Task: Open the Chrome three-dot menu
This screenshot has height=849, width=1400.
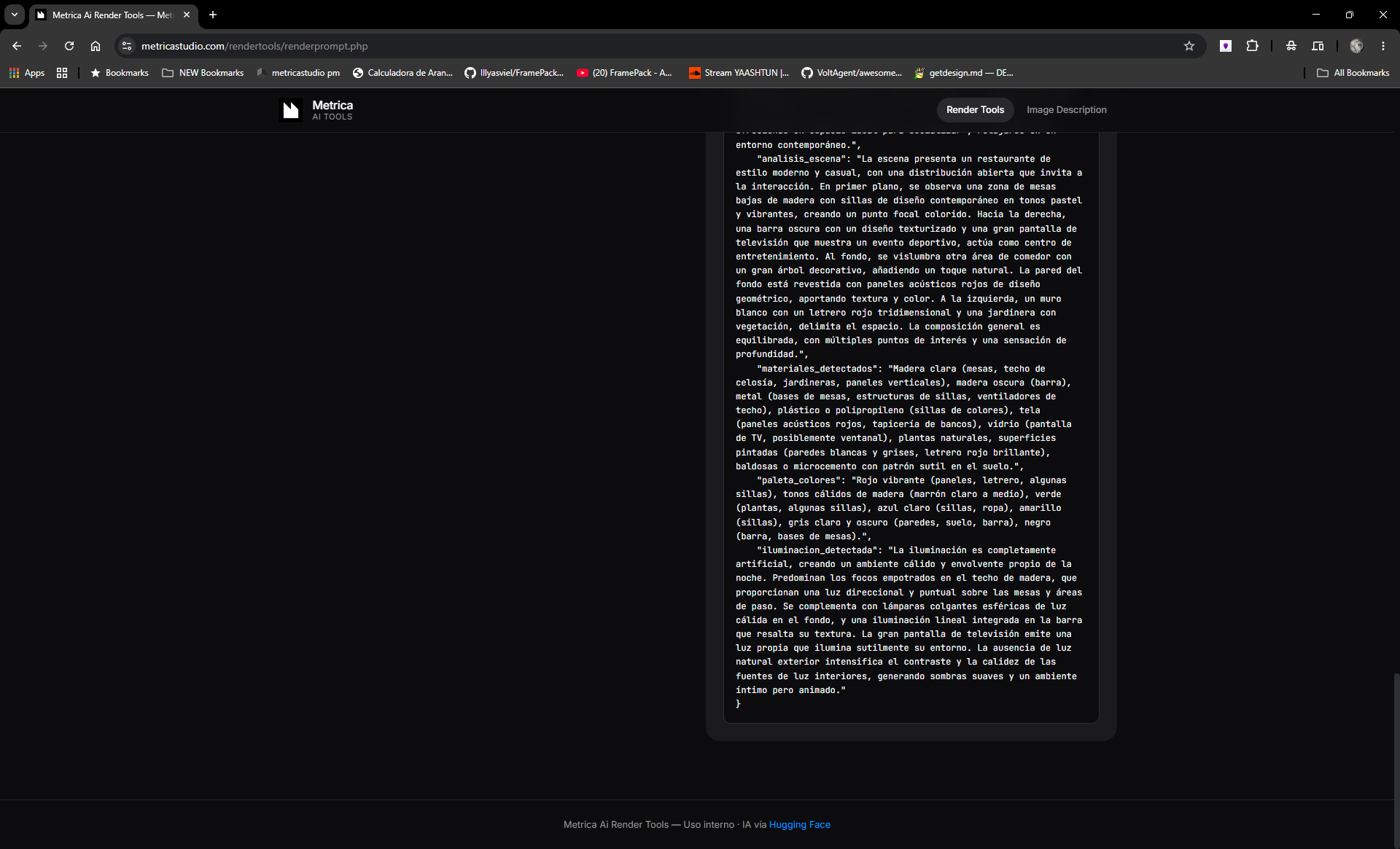Action: coord(1383,46)
